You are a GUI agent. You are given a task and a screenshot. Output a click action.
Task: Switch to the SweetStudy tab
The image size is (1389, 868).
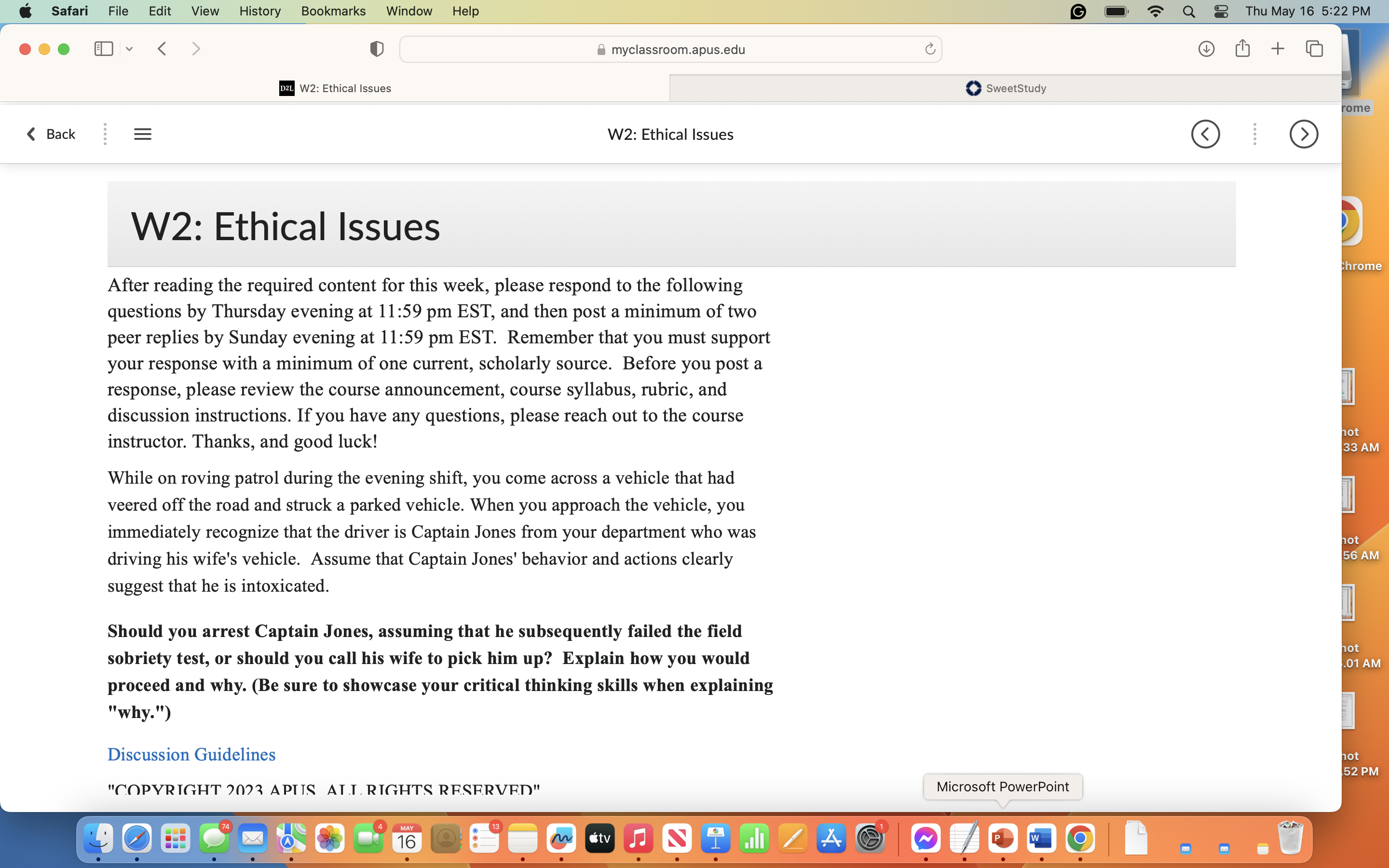click(x=1006, y=88)
